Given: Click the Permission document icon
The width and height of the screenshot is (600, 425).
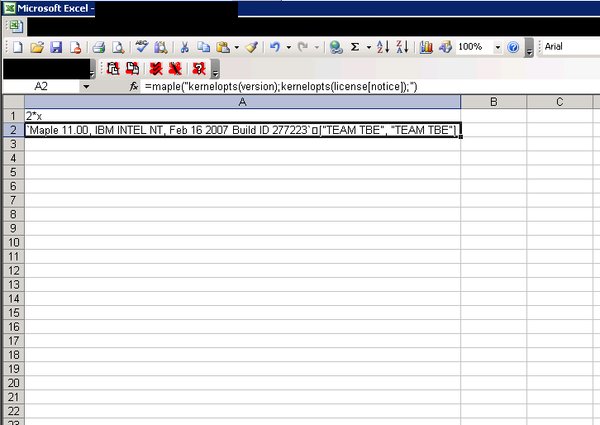Looking at the screenshot, I should pyautogui.click(x=75, y=47).
